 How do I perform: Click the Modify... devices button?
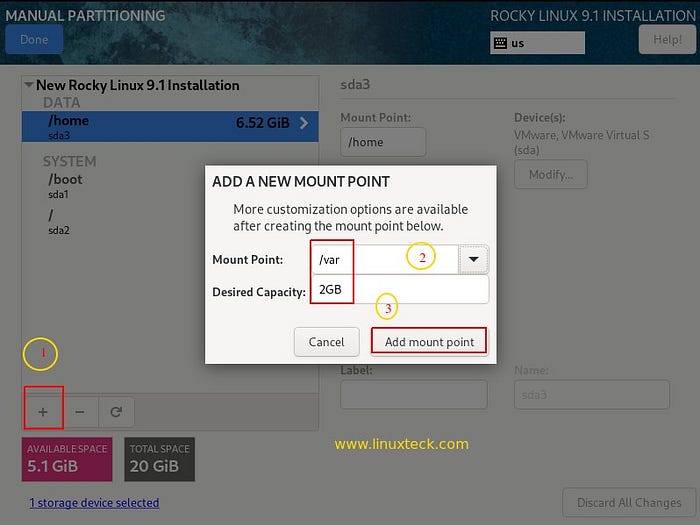pos(550,174)
